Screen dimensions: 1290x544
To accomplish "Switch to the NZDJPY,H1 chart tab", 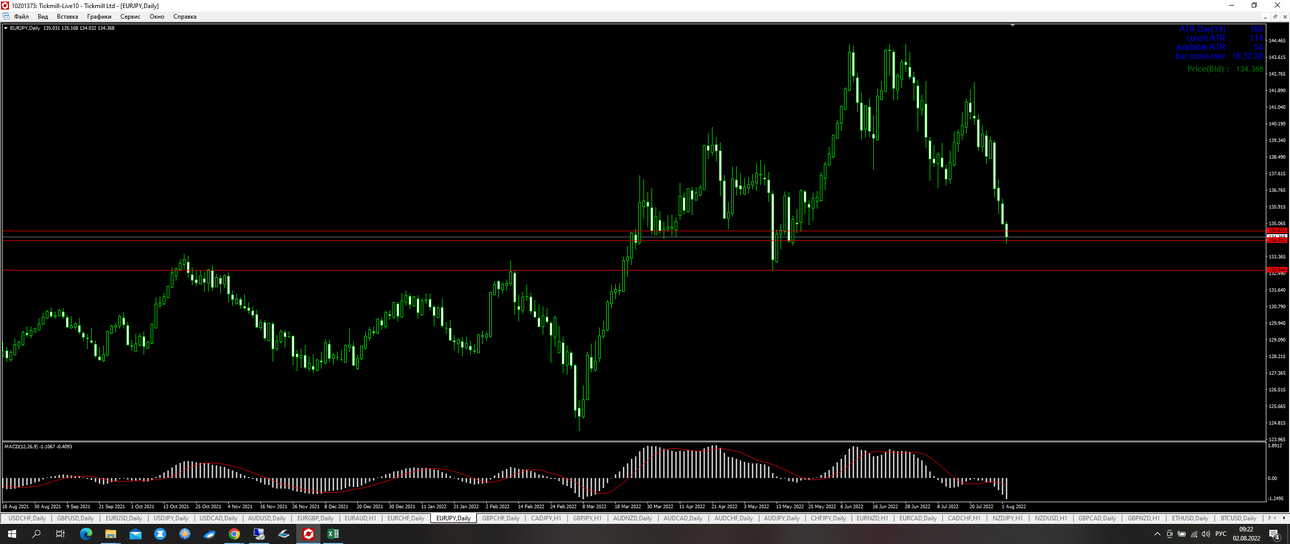I will click(1008, 518).
